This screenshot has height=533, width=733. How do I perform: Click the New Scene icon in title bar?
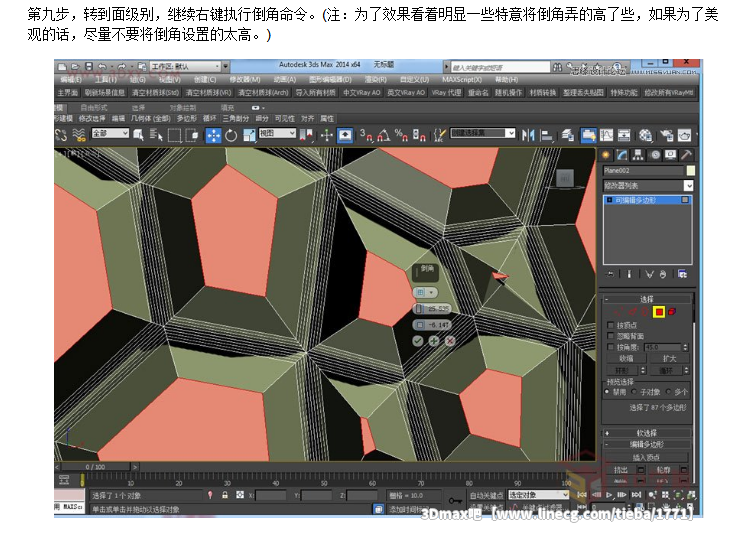62,66
